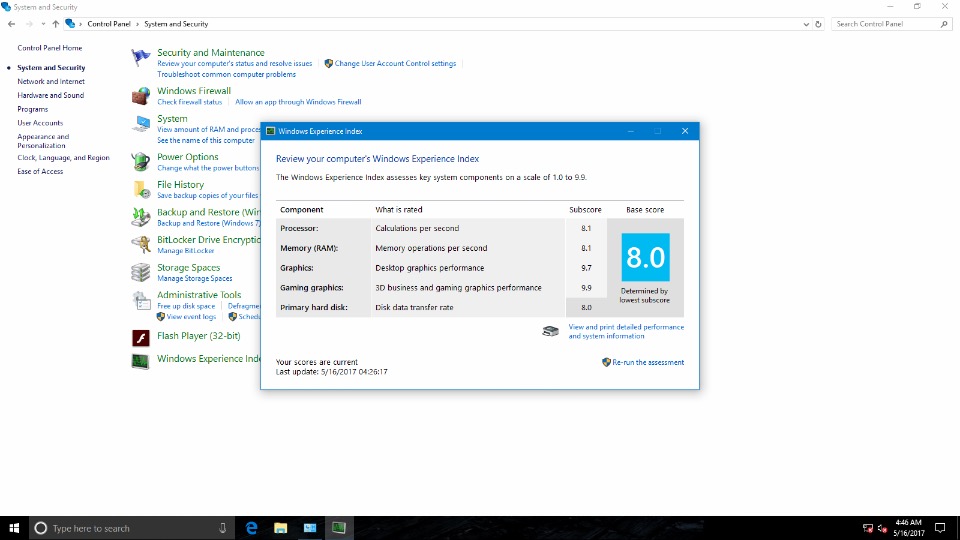This screenshot has width=960, height=540.
Task: Click the Administrative Tools icon
Action: tap(141, 300)
